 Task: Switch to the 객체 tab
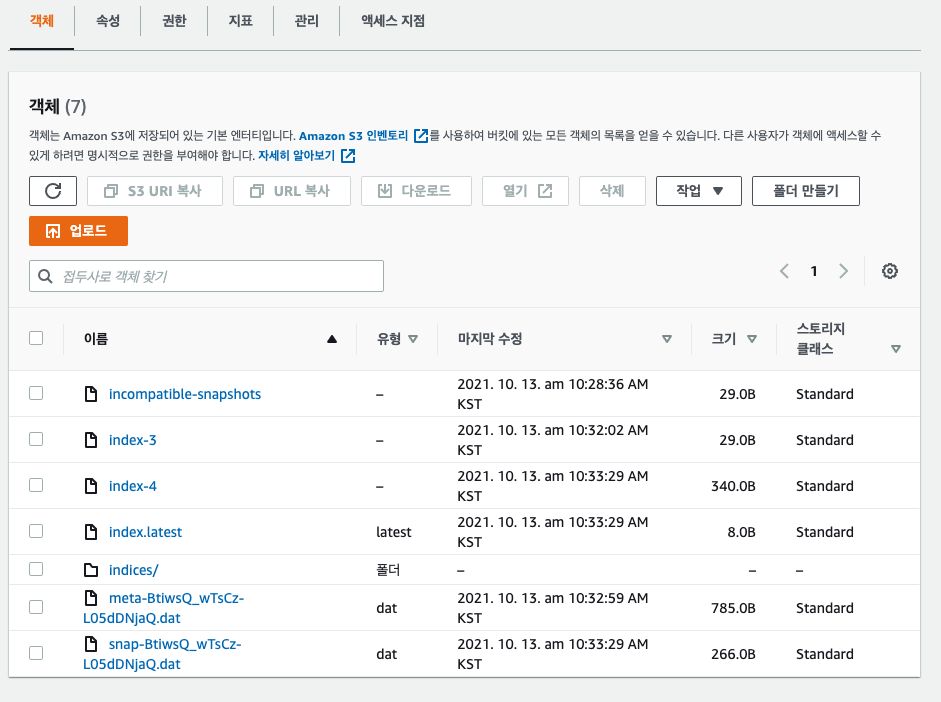(x=42, y=21)
